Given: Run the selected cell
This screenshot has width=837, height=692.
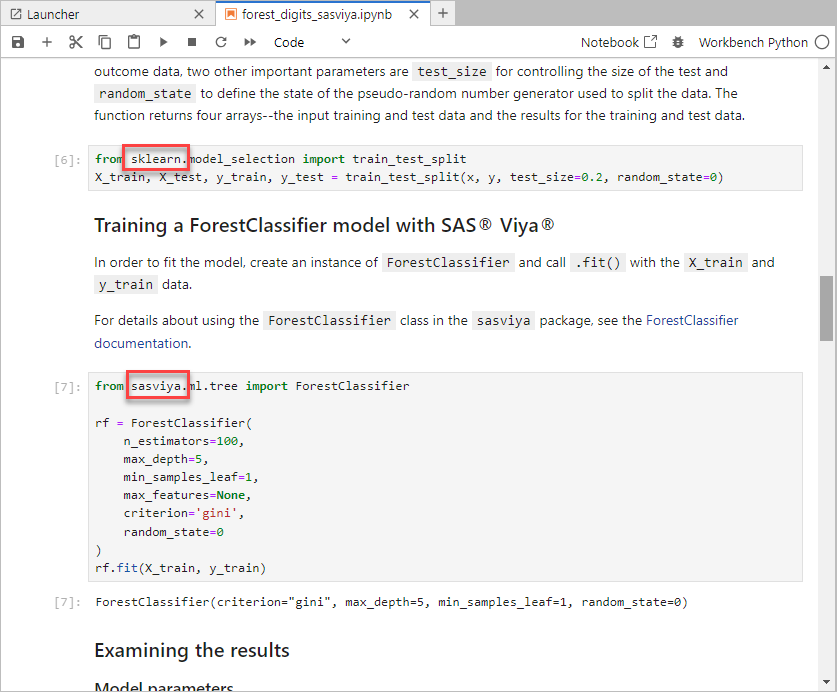Looking at the screenshot, I should (x=163, y=42).
